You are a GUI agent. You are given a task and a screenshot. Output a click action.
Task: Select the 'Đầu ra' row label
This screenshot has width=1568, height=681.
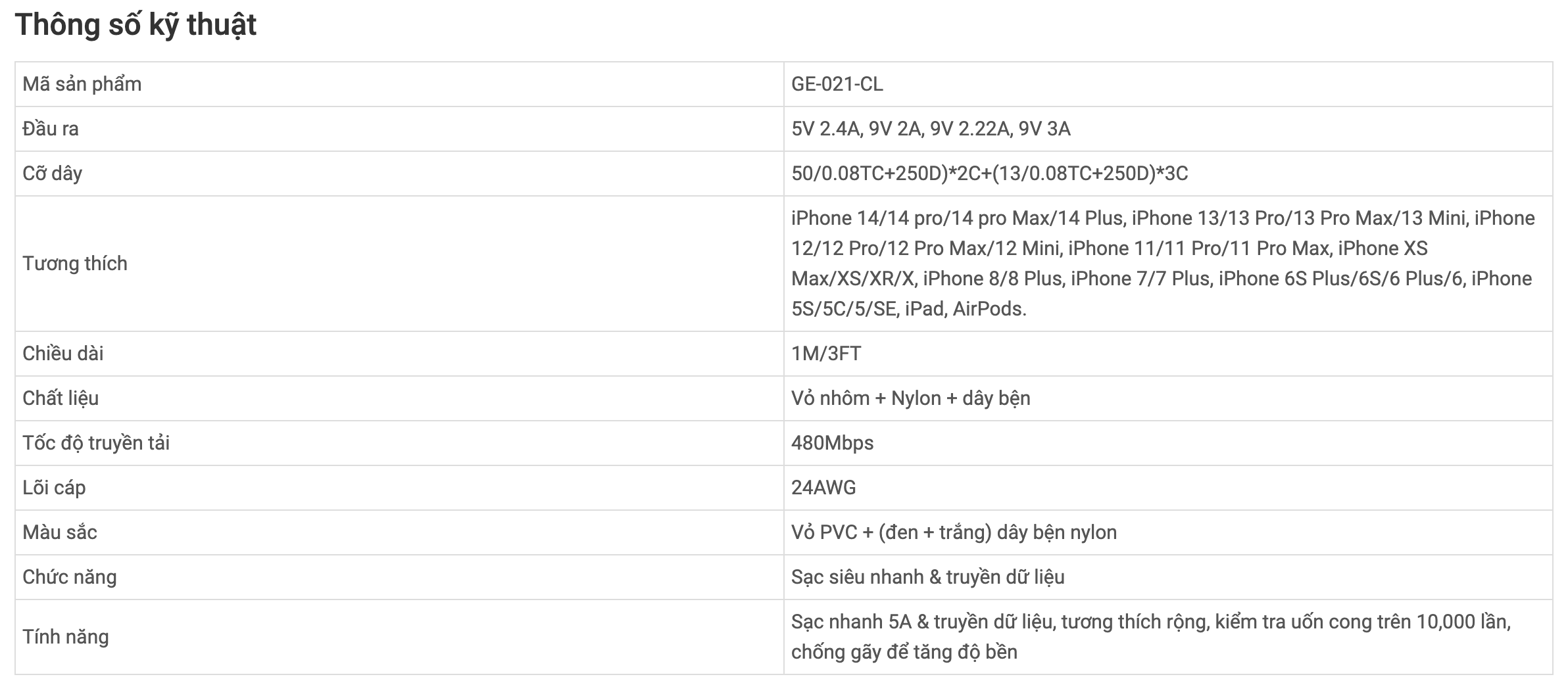coord(51,129)
